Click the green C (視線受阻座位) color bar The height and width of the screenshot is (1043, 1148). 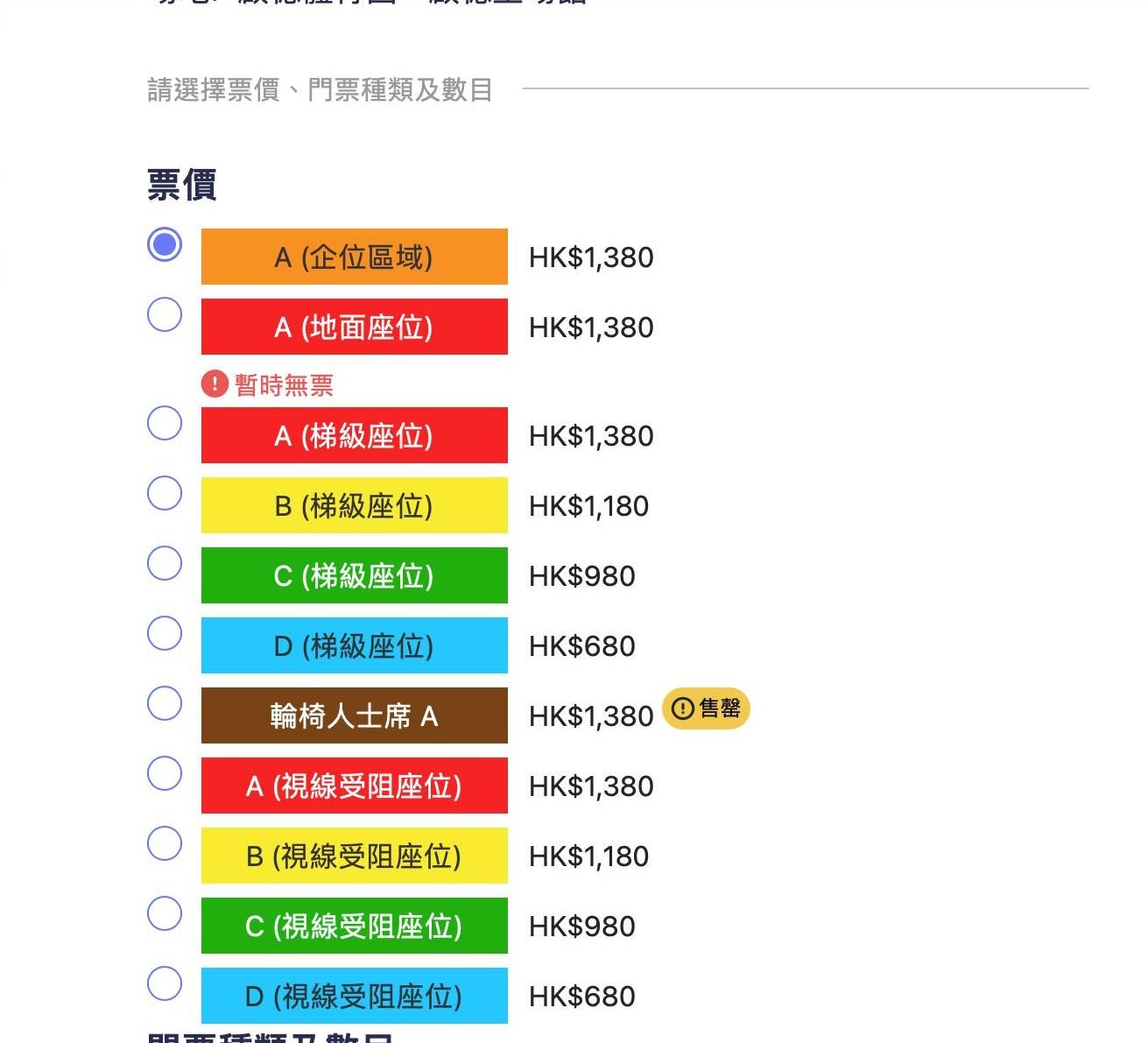[x=354, y=926]
